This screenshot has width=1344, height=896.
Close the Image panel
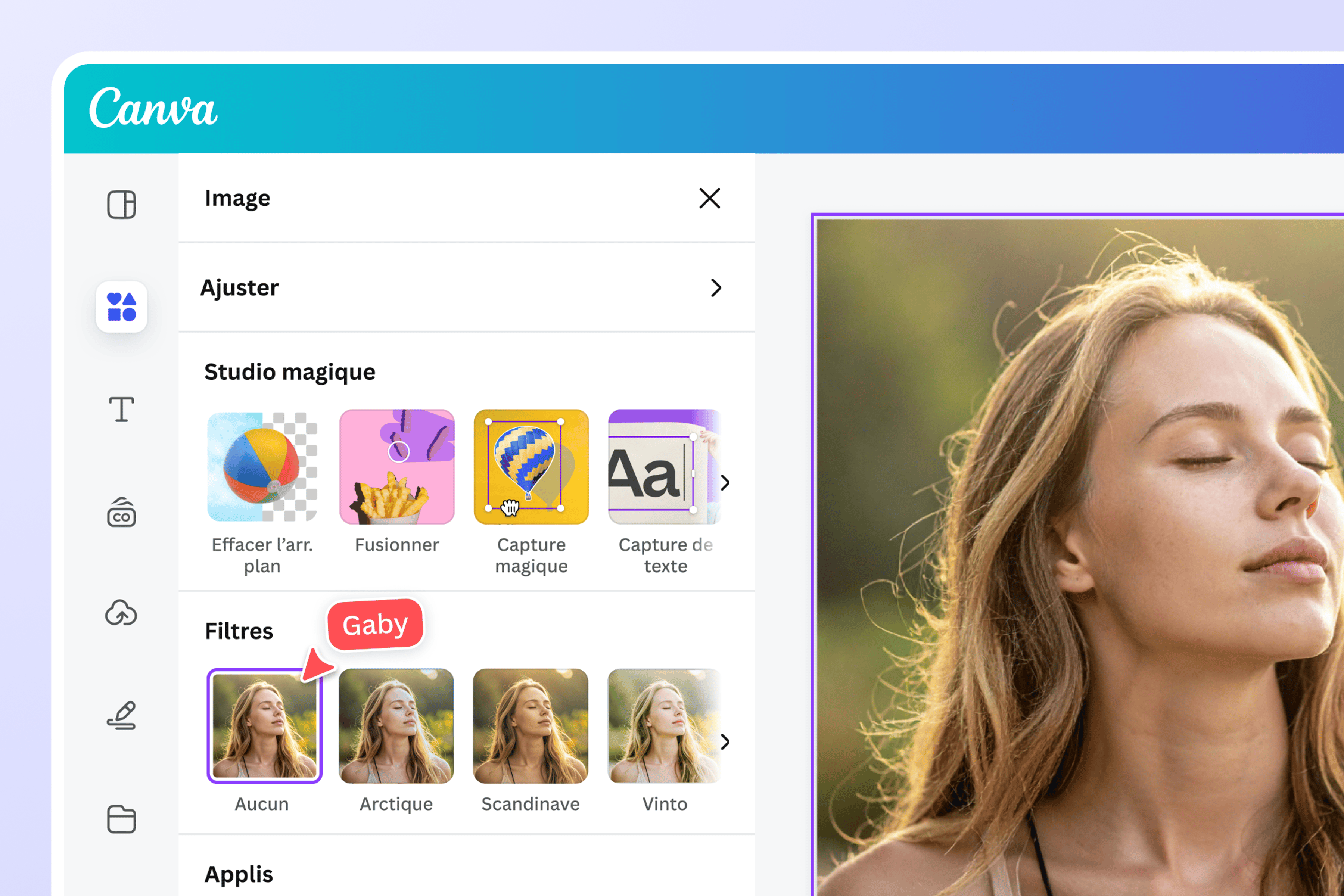click(710, 198)
